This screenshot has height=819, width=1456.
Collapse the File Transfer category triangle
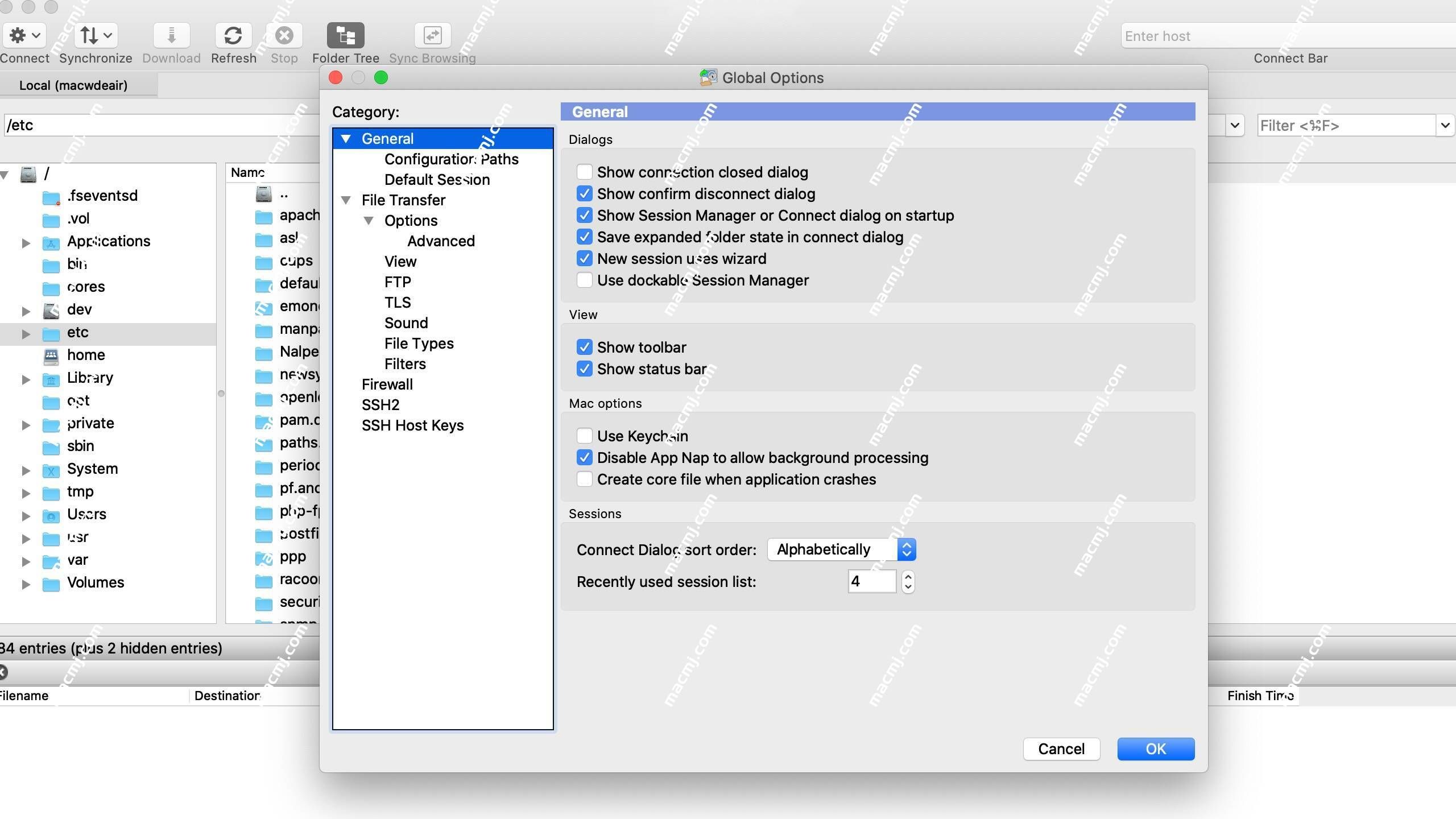click(x=346, y=200)
